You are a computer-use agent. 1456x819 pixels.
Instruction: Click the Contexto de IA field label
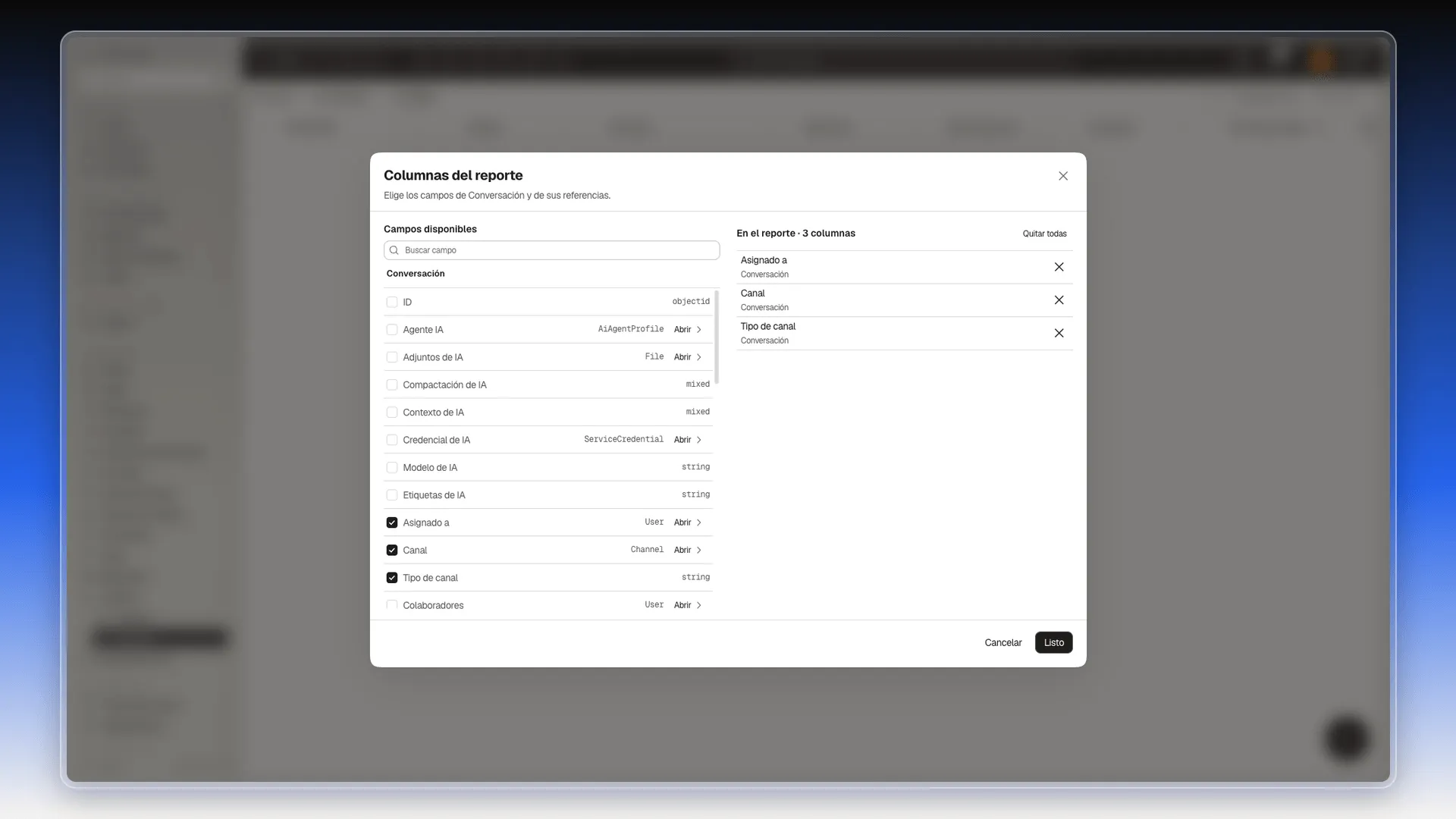click(433, 413)
